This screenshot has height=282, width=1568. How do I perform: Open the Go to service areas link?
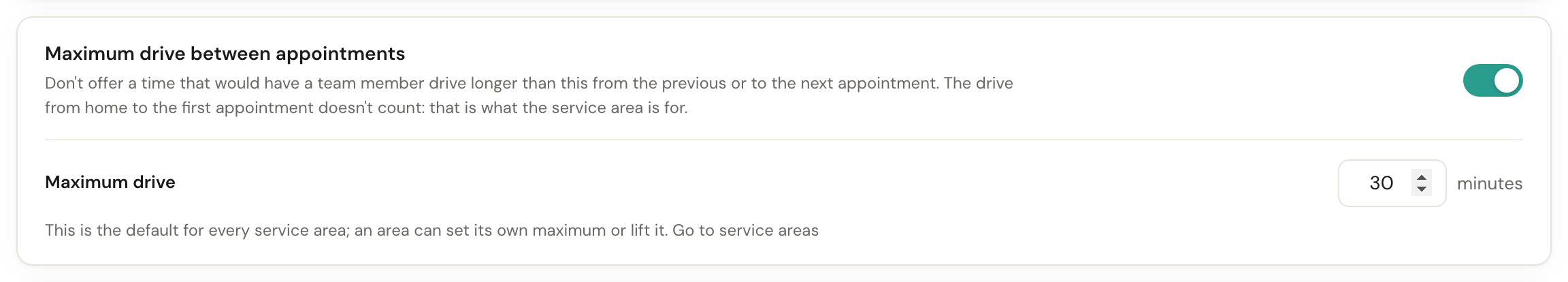pyautogui.click(x=745, y=230)
